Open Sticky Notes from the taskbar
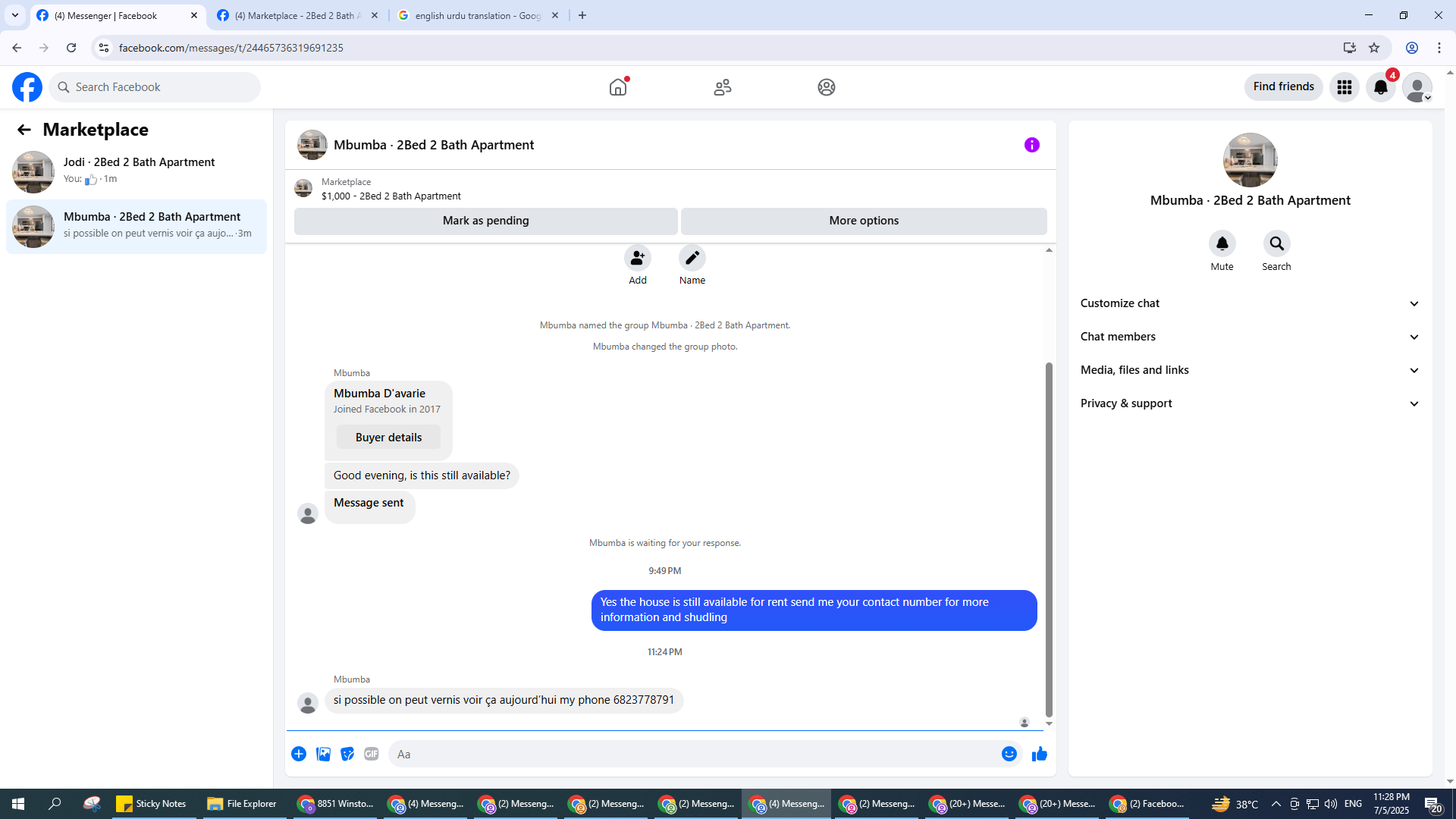1456x819 pixels. [x=152, y=804]
